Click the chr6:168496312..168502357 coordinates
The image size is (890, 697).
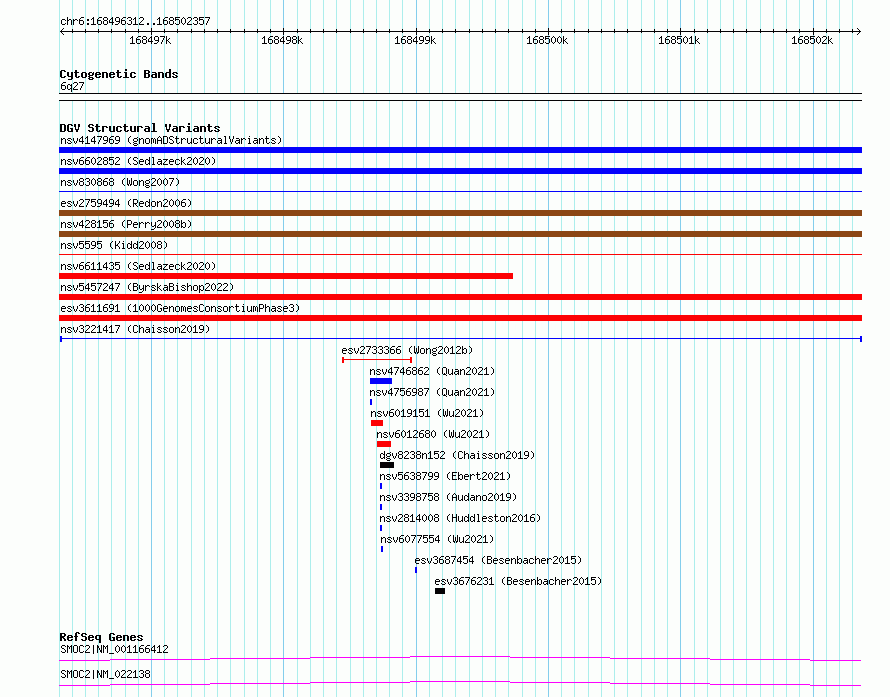[x=135, y=22]
